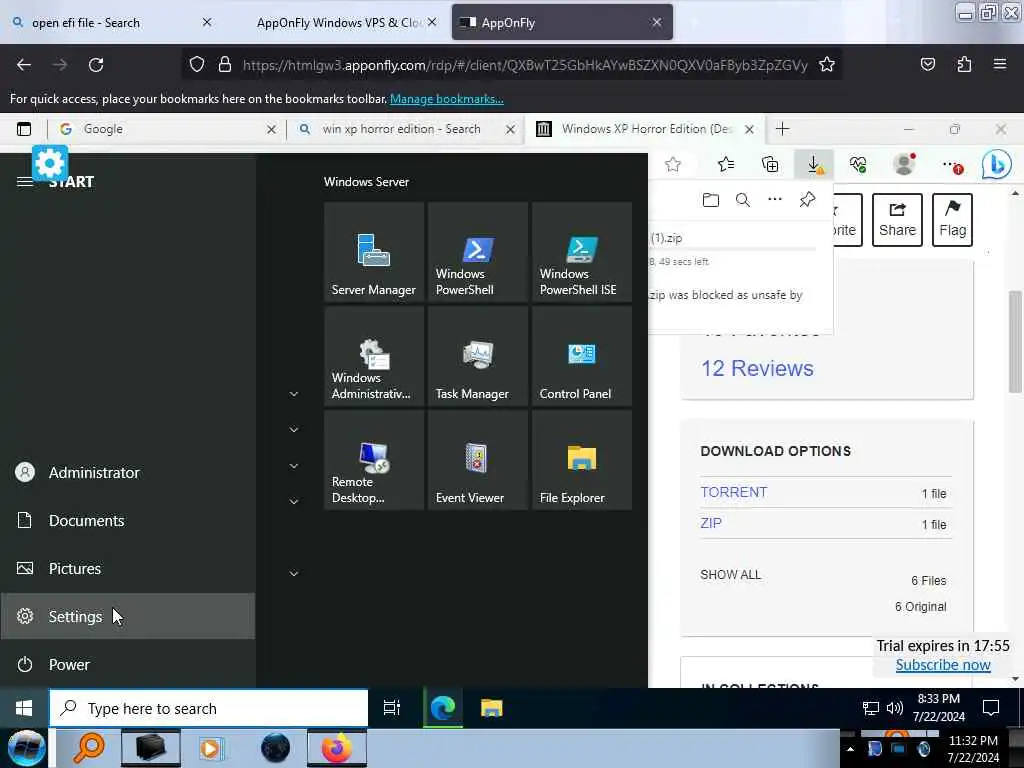Open Edge collections icon
1024x768 pixels.
pyautogui.click(x=770, y=165)
